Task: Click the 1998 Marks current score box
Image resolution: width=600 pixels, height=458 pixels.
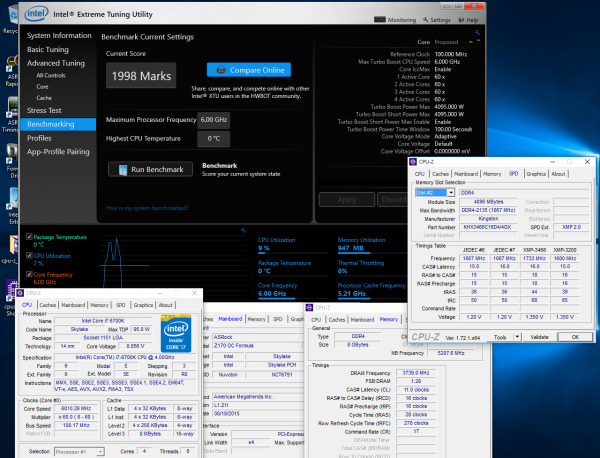Action: tap(141, 76)
